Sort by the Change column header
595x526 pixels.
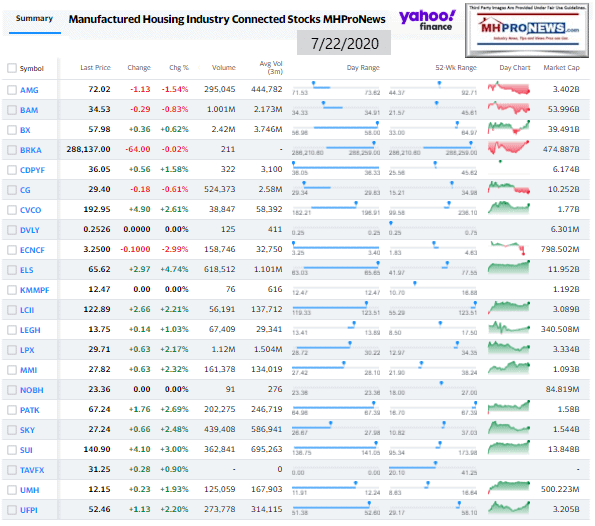click(x=139, y=68)
